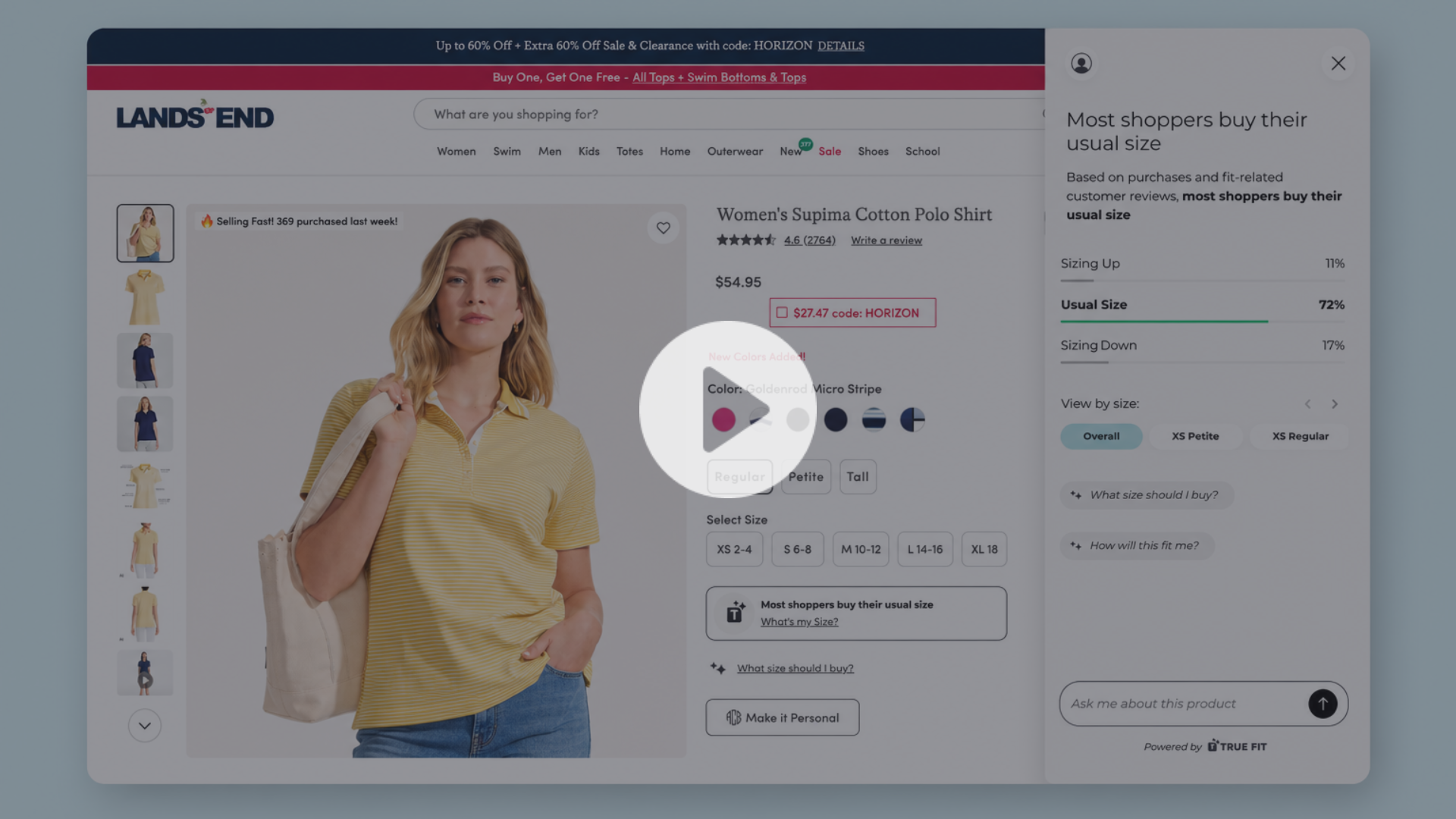
Task: Pick the white color swatch
Action: (798, 419)
